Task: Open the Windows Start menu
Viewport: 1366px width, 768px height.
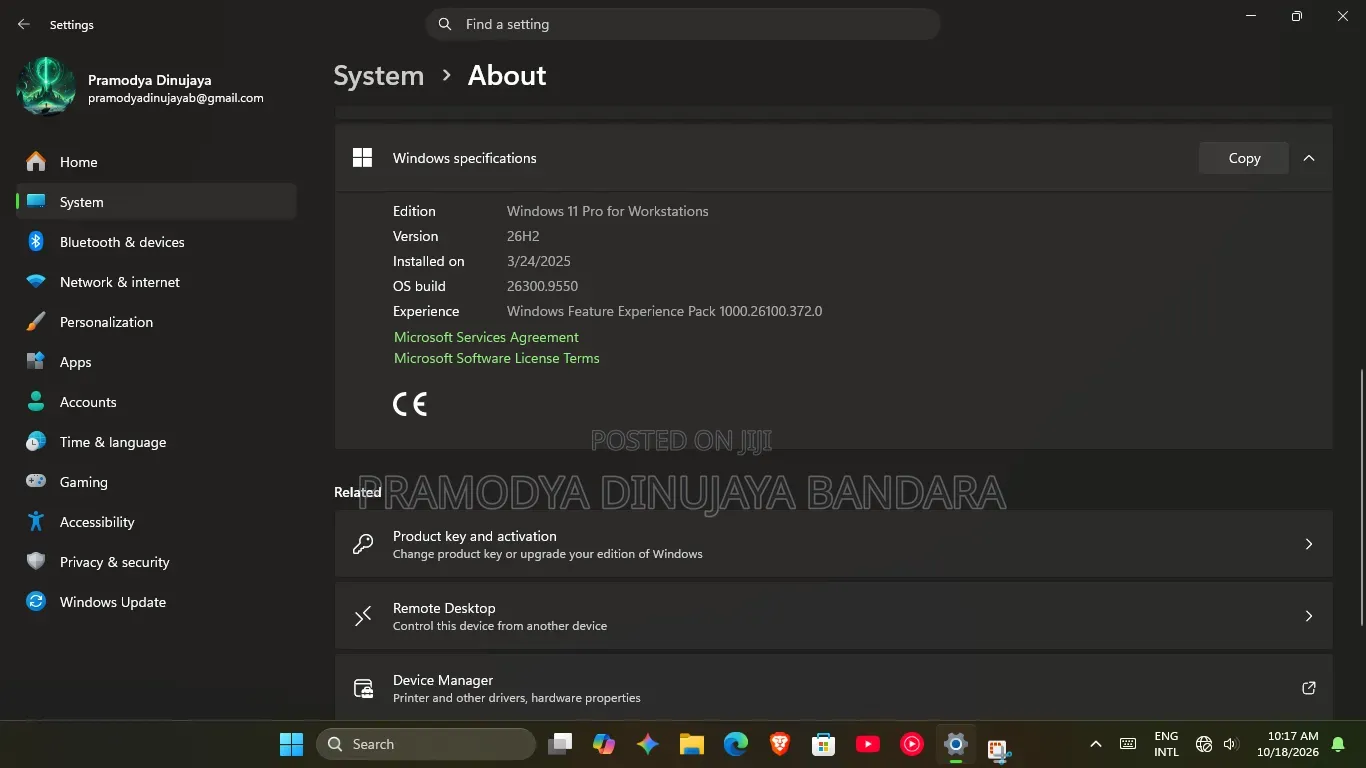Action: [291, 744]
